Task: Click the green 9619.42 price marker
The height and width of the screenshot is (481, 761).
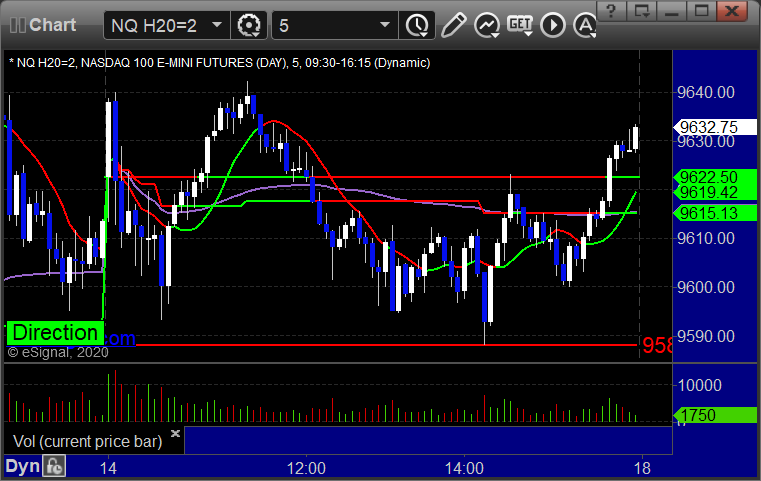Action: [714, 193]
